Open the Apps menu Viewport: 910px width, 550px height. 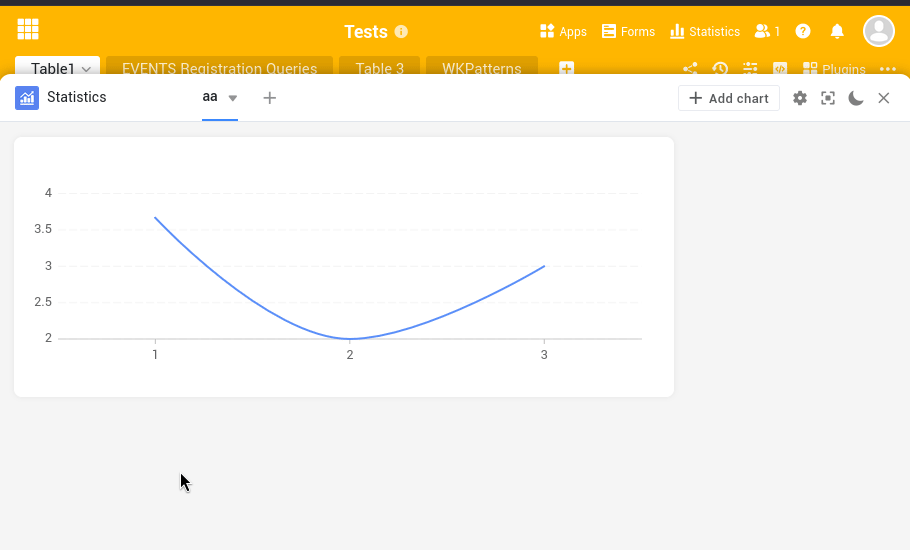563,32
